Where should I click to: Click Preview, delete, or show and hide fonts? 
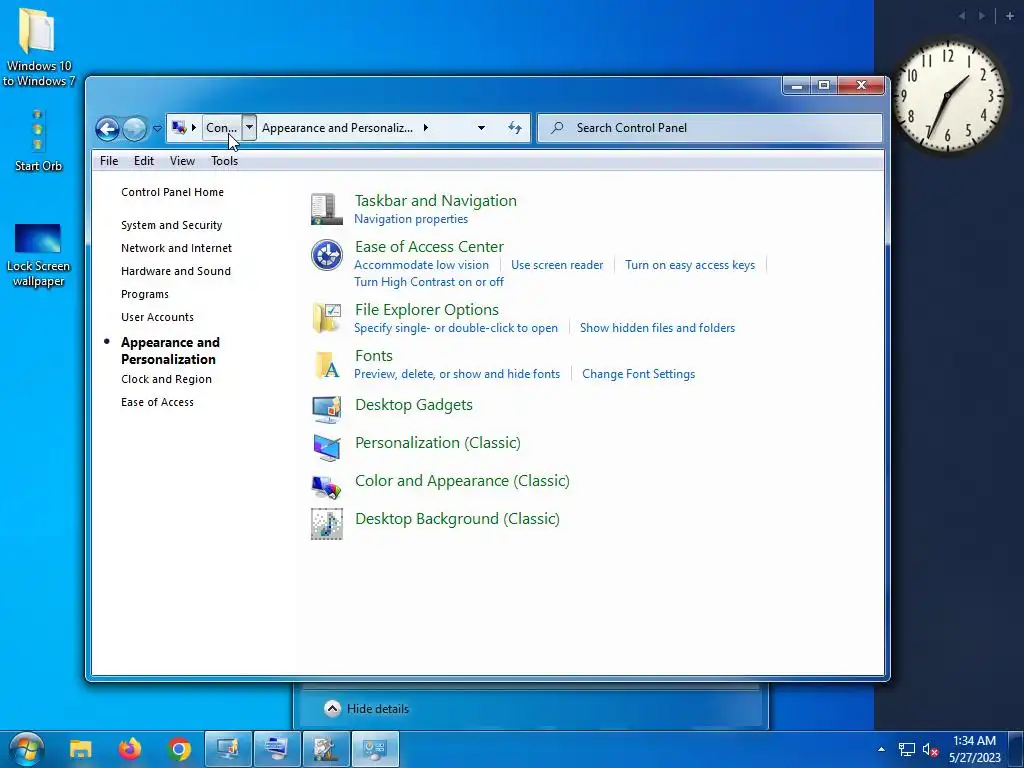pyautogui.click(x=457, y=374)
